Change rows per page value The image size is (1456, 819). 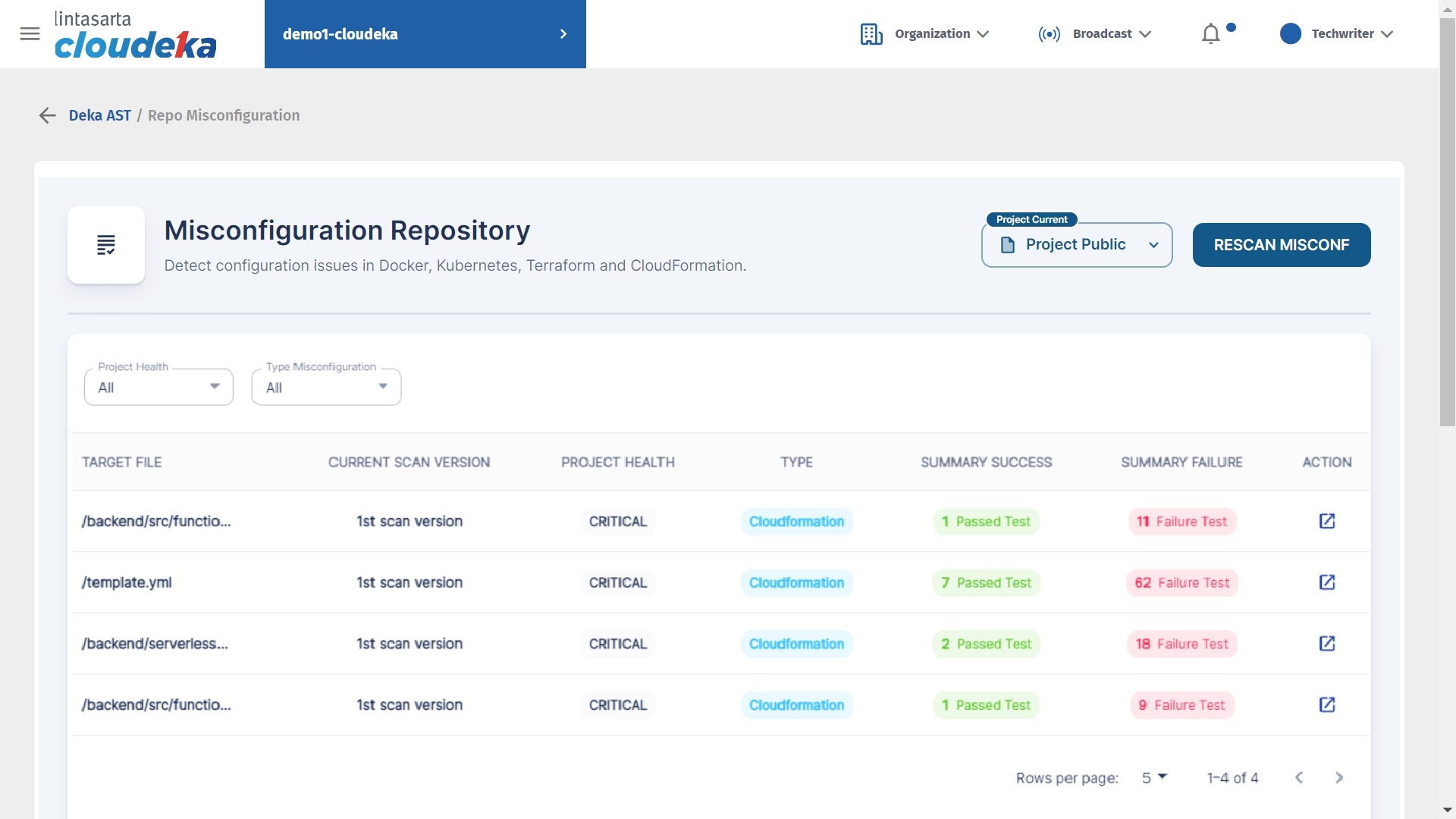pyautogui.click(x=1153, y=777)
